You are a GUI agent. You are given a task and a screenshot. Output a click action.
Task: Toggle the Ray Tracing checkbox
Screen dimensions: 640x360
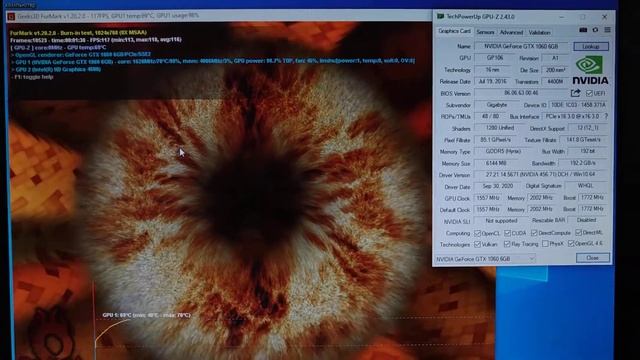tap(507, 244)
